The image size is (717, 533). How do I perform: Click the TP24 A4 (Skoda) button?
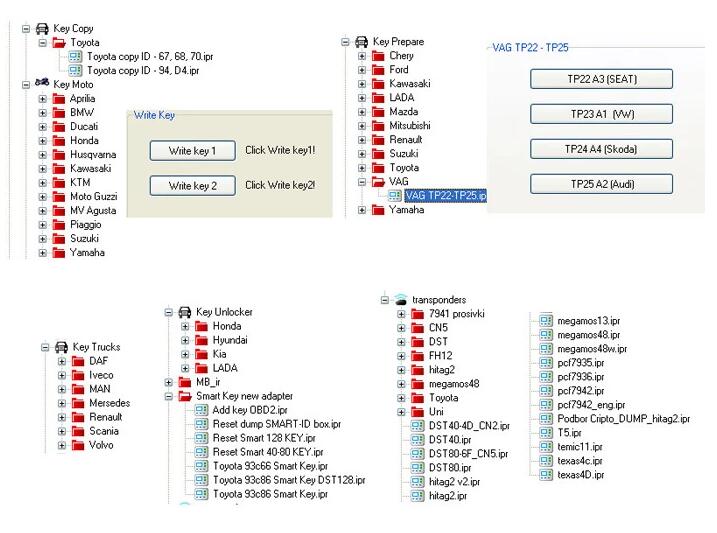coord(601,149)
